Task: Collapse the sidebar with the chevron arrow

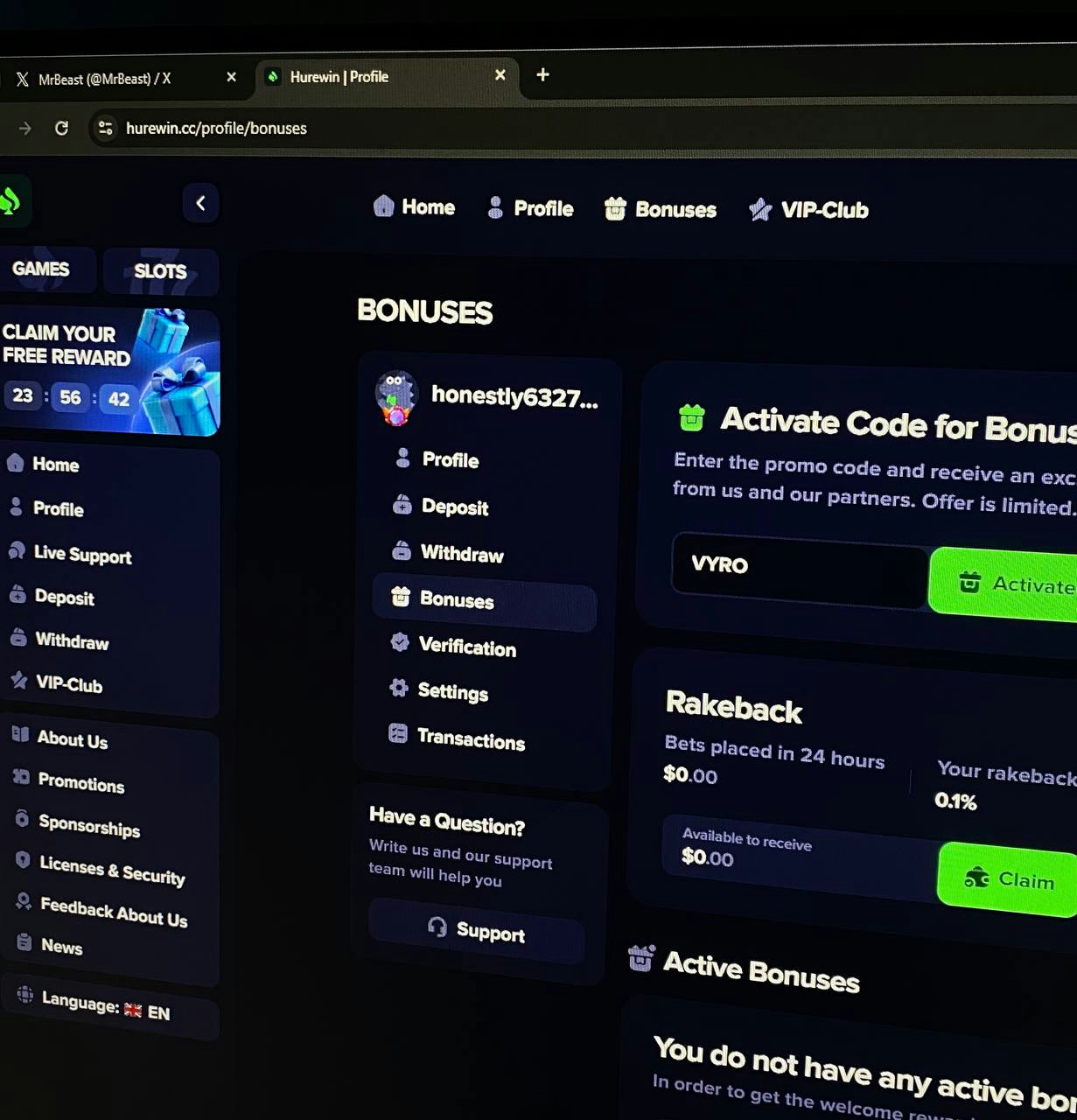Action: 200,203
